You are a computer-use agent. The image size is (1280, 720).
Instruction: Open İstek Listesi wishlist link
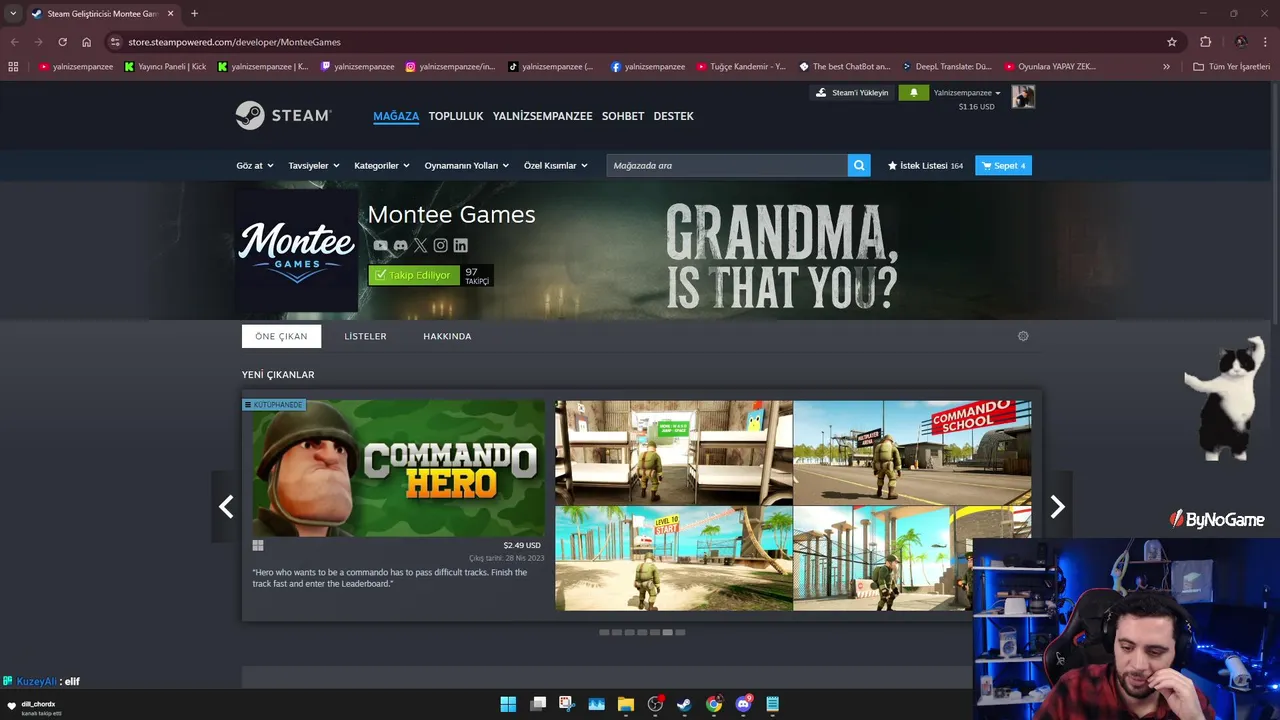point(925,165)
